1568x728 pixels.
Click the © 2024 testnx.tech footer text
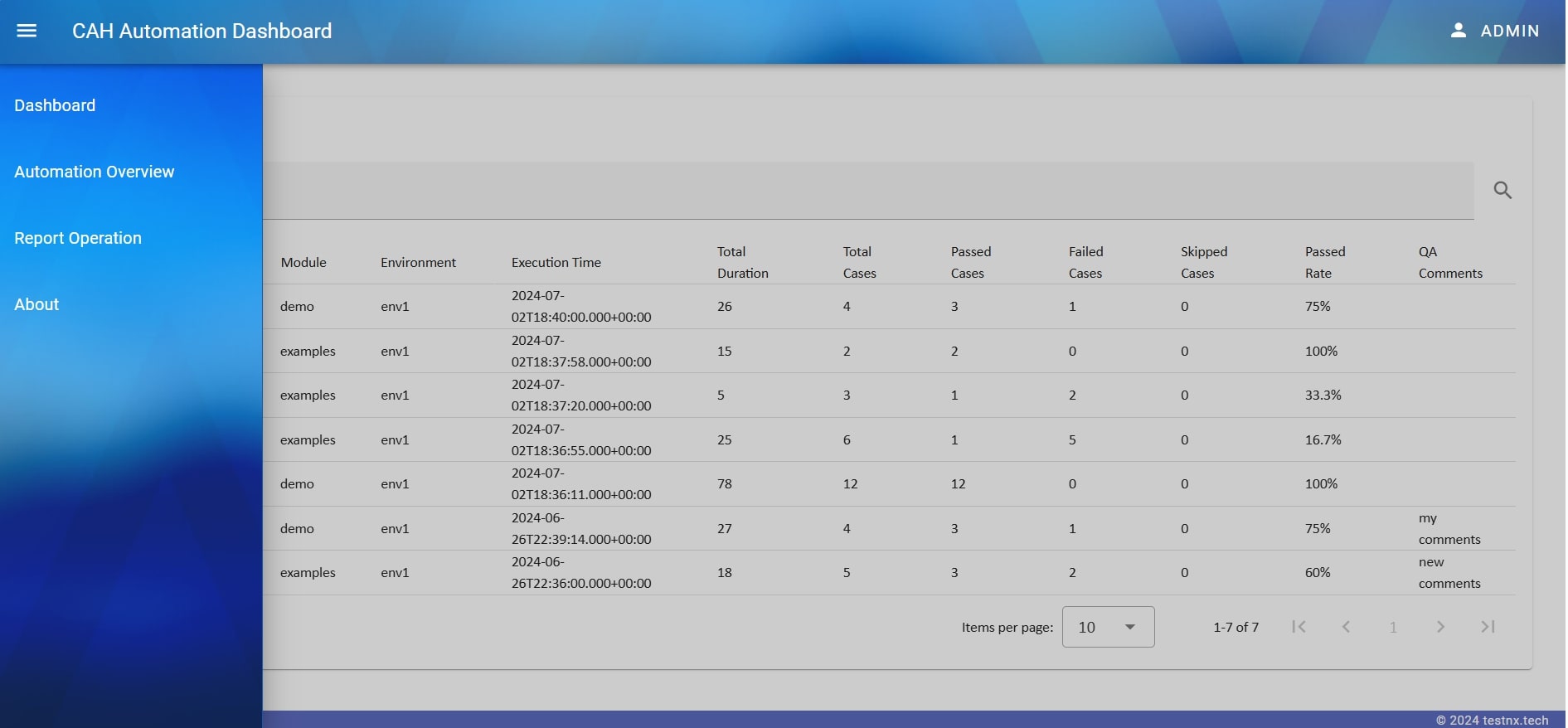(x=1492, y=720)
